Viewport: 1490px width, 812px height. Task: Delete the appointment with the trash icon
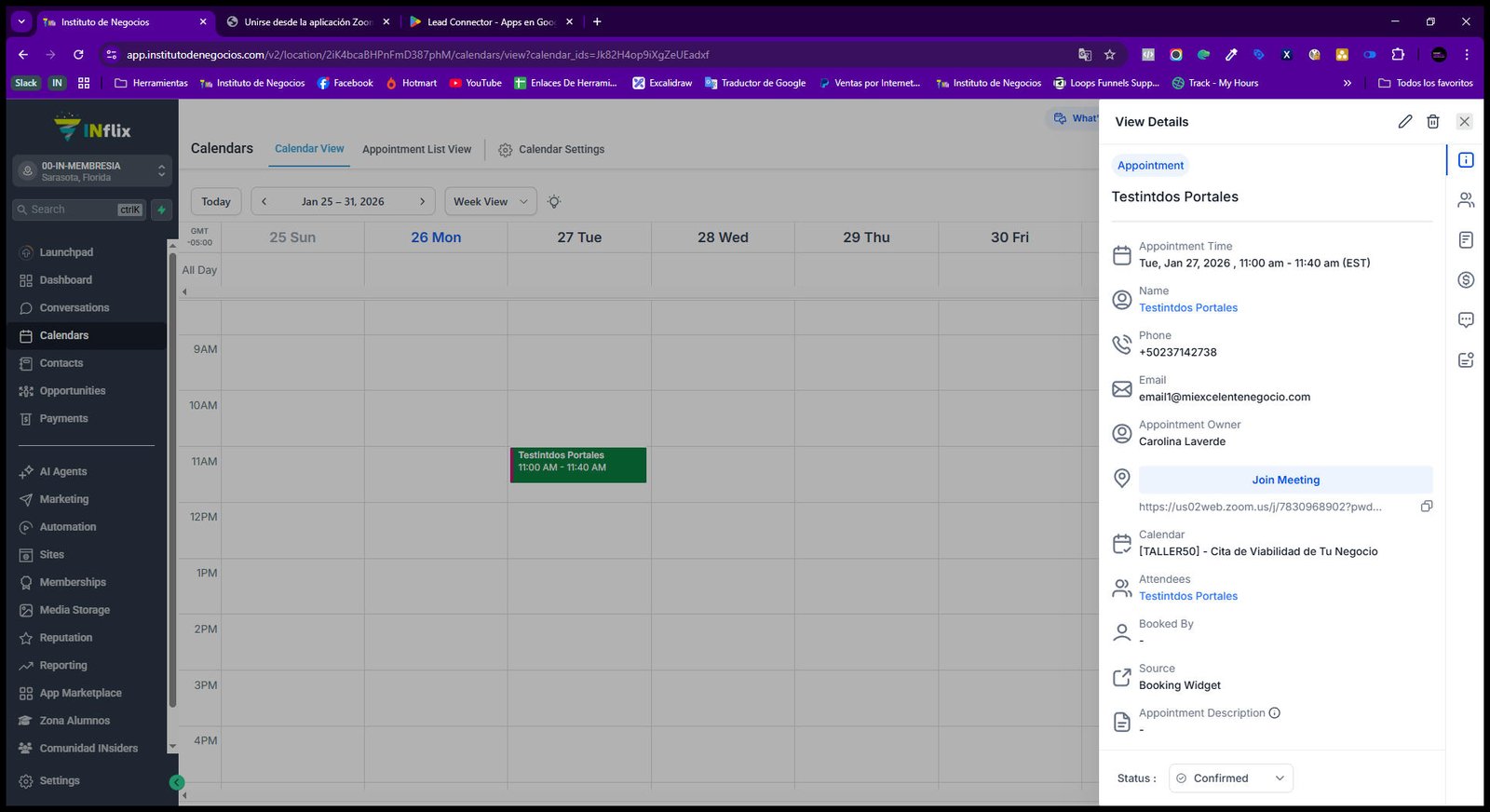point(1433,122)
